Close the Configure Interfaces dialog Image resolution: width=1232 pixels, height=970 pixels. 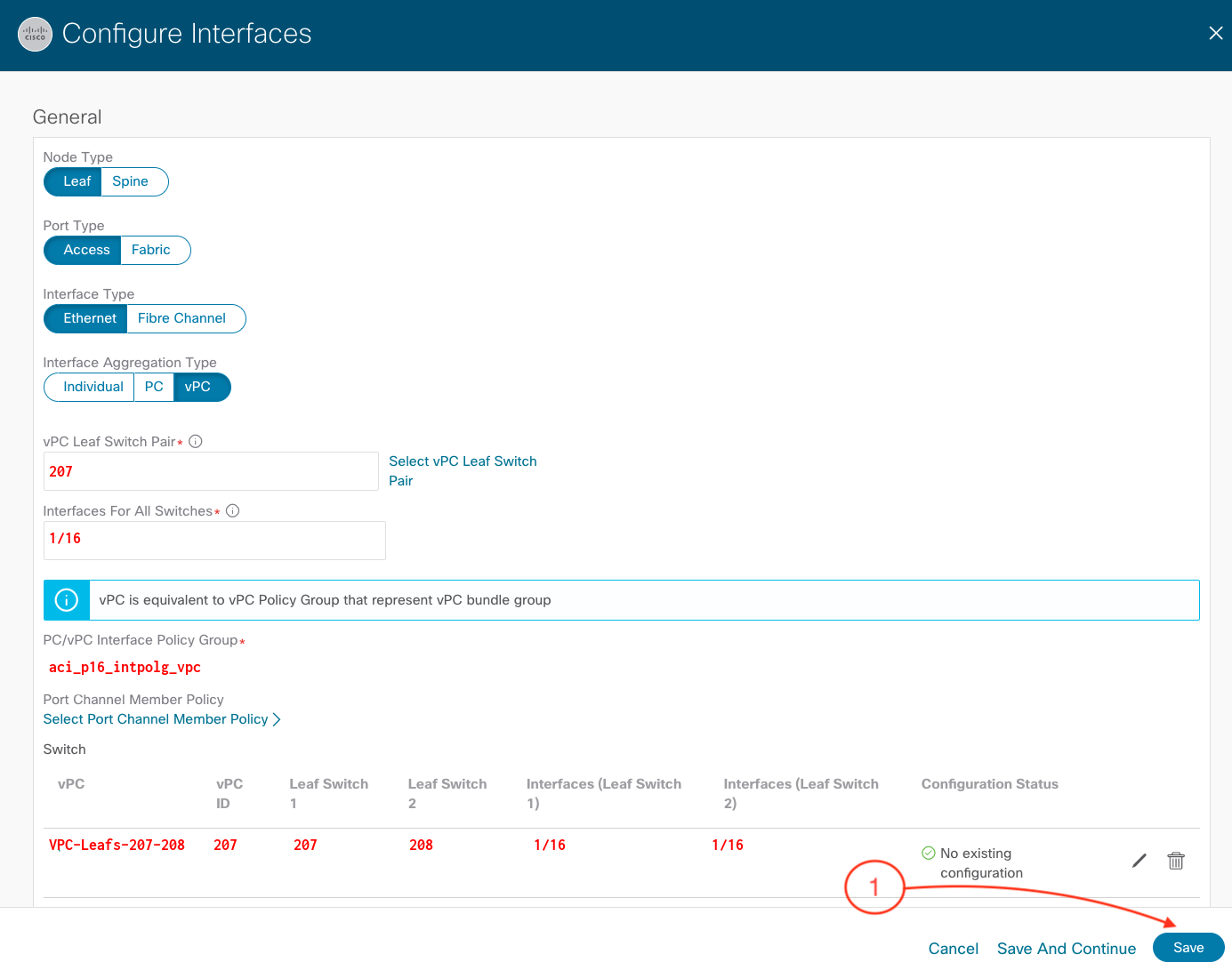point(1215,34)
